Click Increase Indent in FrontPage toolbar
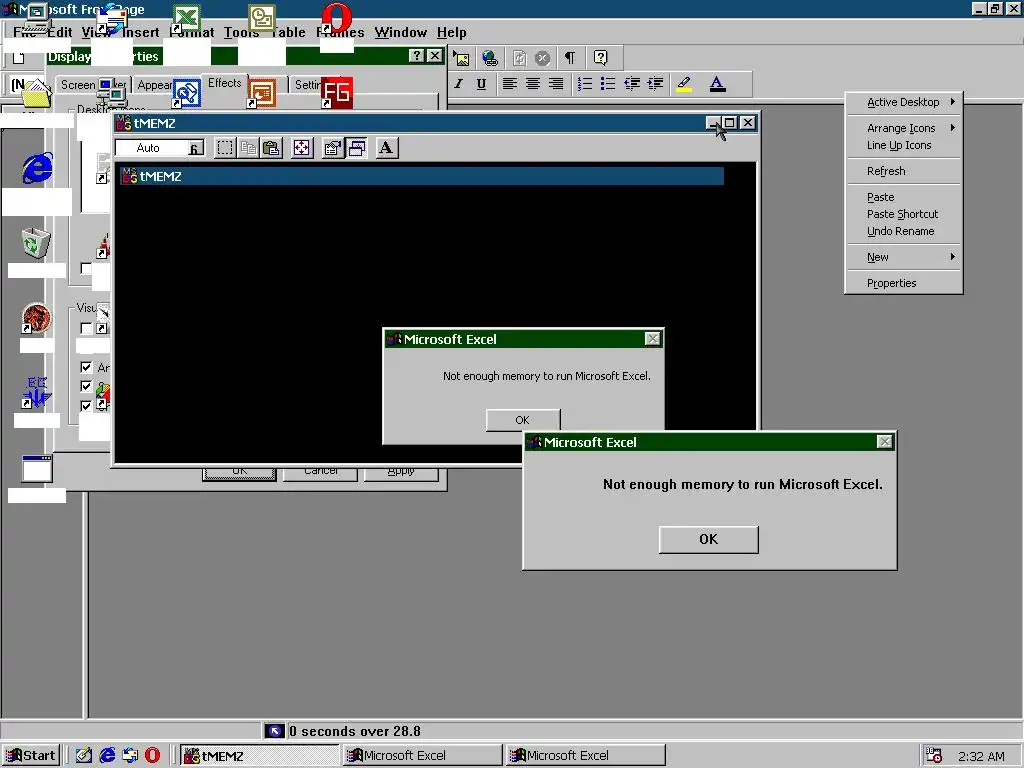 pyautogui.click(x=655, y=84)
